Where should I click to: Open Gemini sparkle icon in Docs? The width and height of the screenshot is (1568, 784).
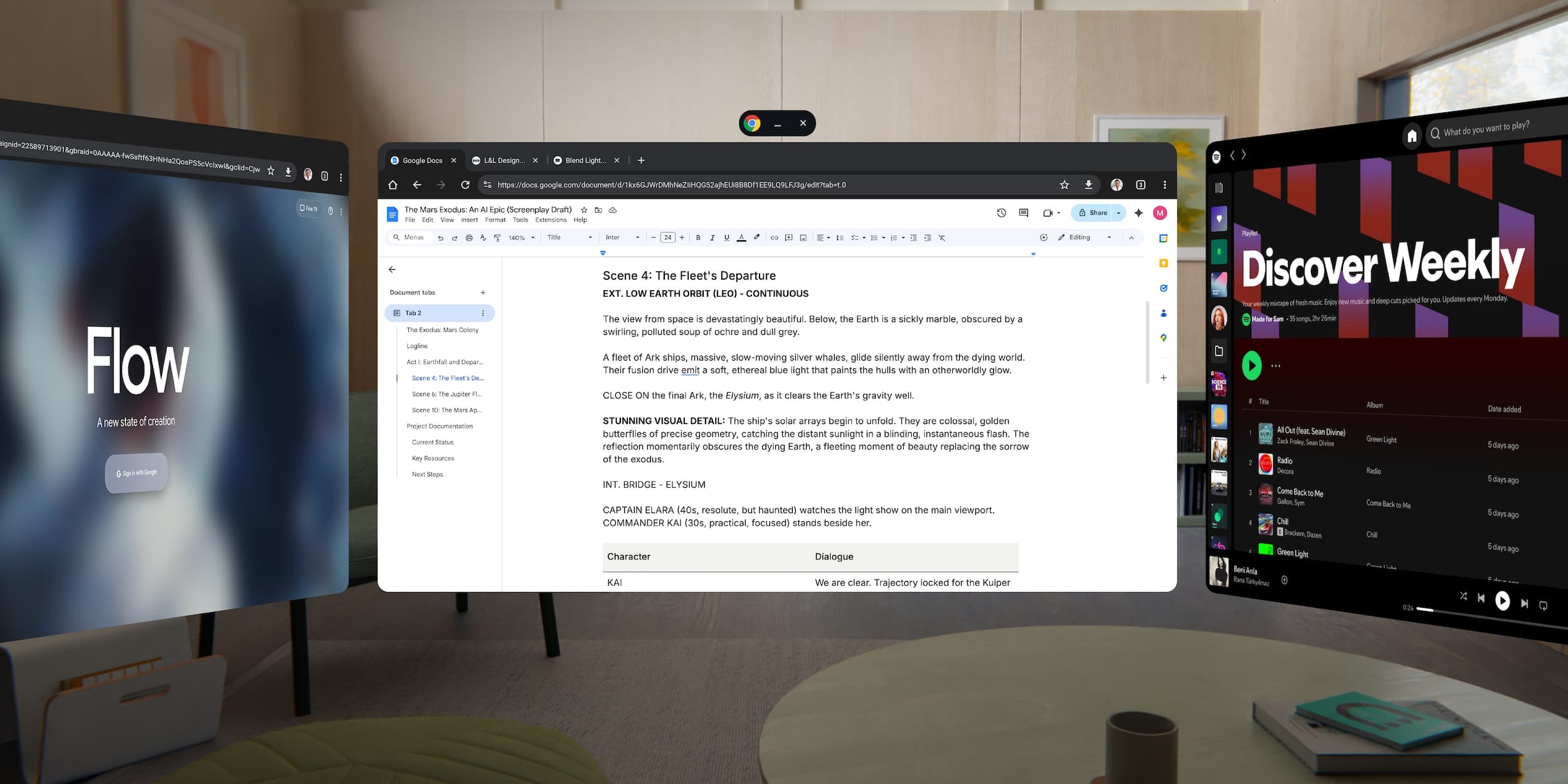pos(1138,213)
